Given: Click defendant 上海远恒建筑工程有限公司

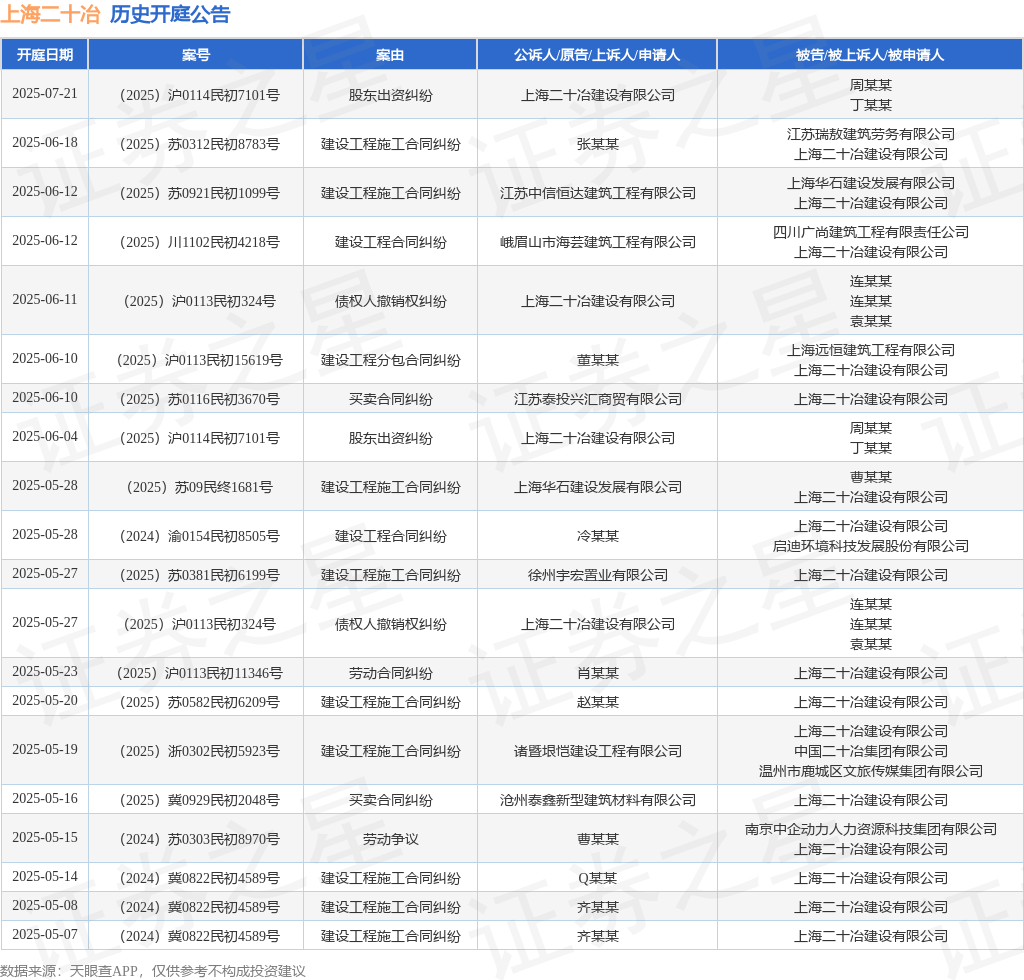Looking at the screenshot, I should pyautogui.click(x=871, y=350).
